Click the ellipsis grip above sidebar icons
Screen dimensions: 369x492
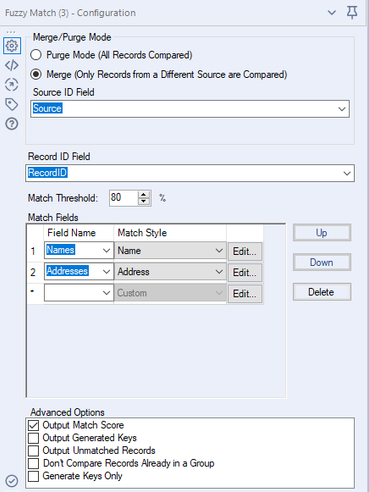[x=11, y=32]
